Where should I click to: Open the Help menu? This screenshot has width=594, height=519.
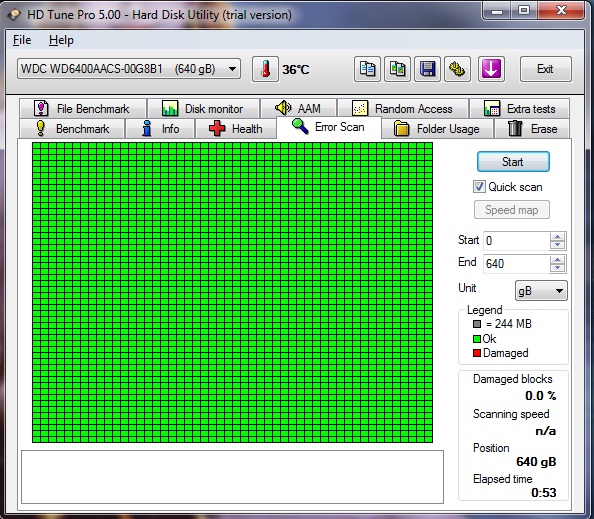(x=61, y=40)
